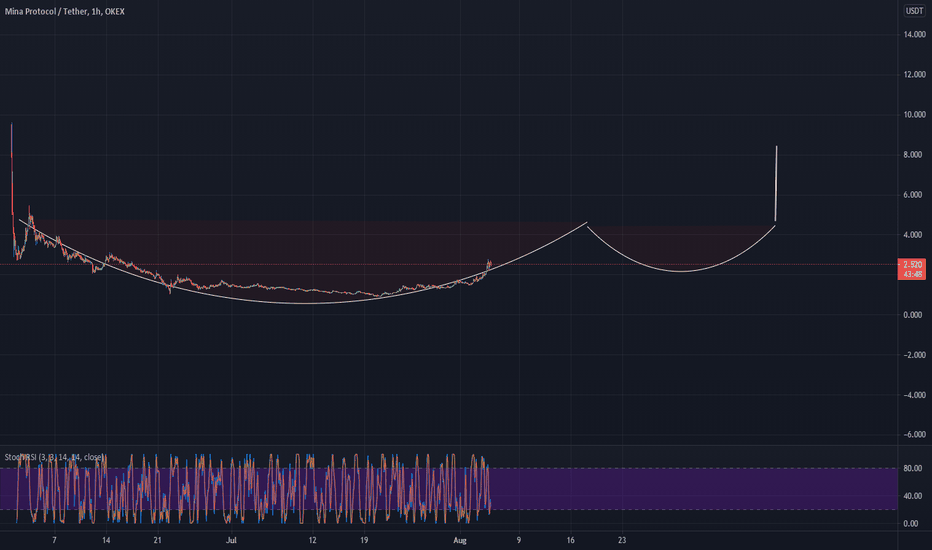Click the −2.000 price axis label
Screen dimensions: 932x550
point(913,355)
